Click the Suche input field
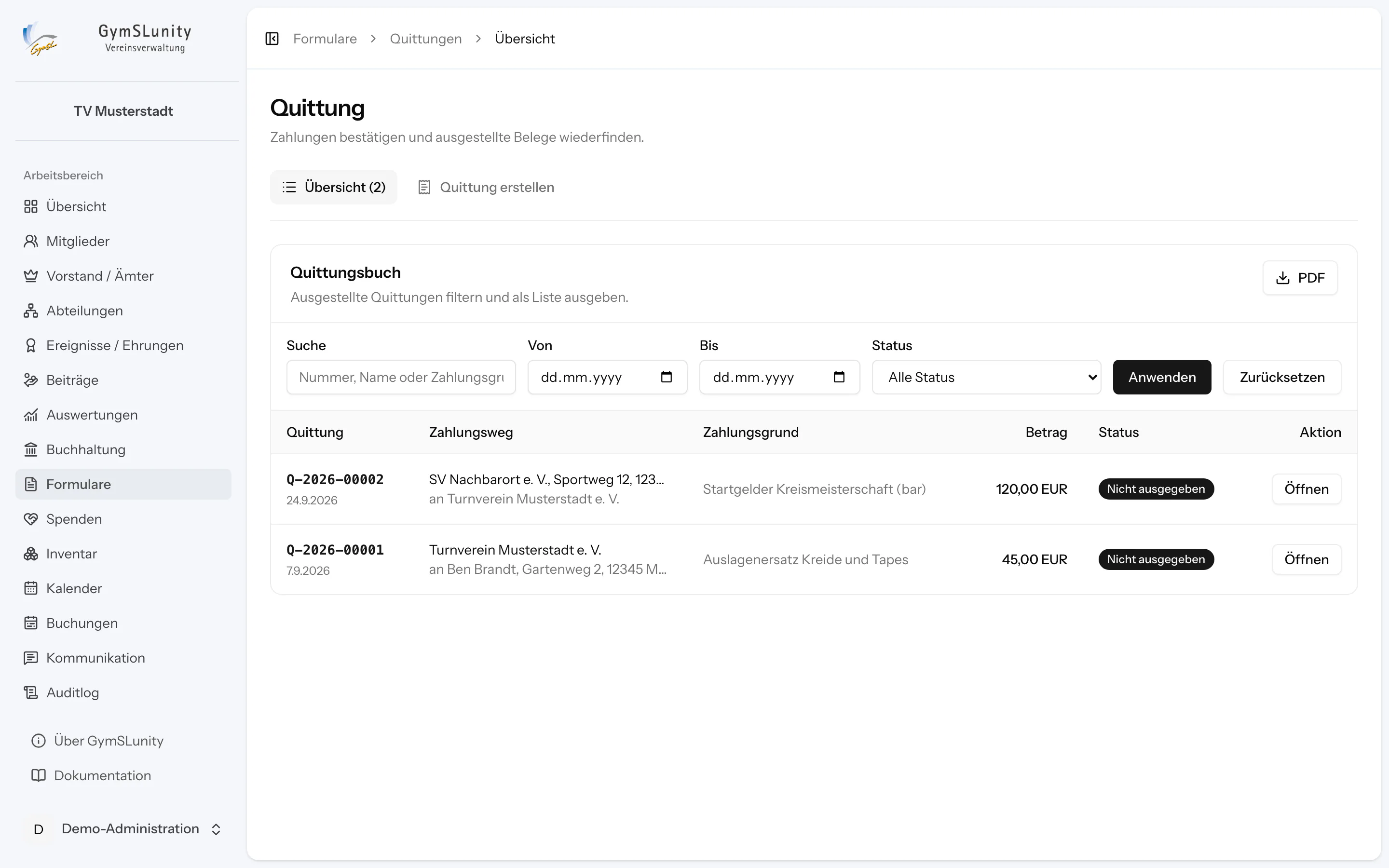Screen dimensions: 1389x868 pos(401,377)
